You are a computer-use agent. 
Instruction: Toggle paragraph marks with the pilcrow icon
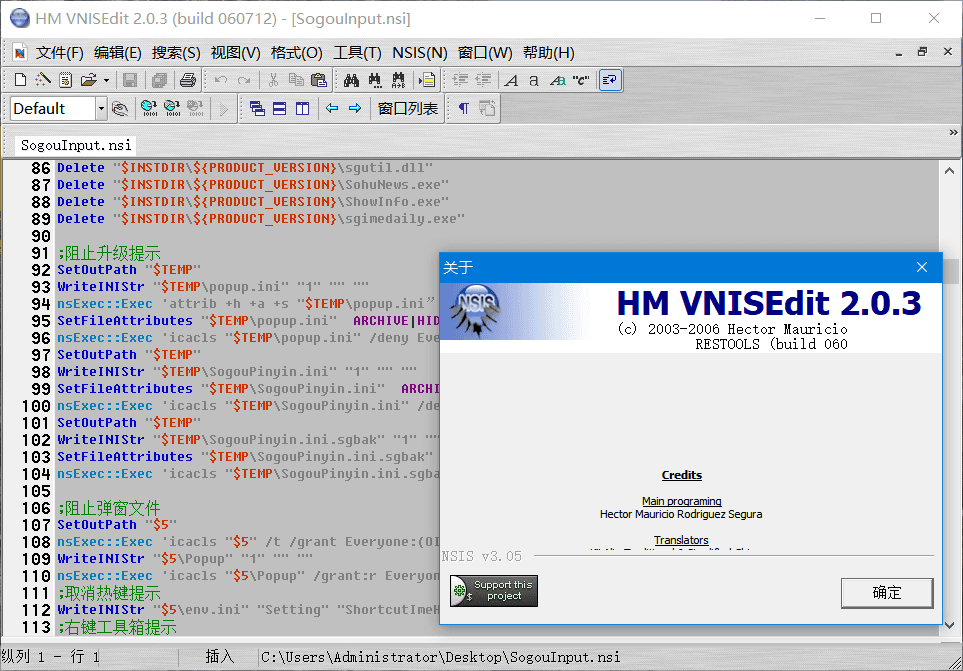(x=461, y=108)
